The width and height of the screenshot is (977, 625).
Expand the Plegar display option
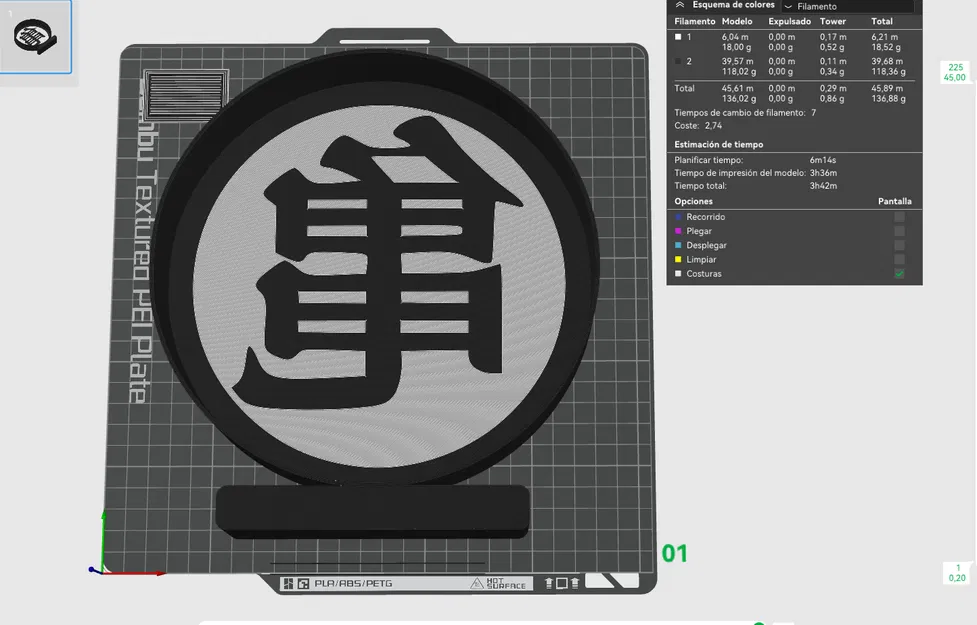click(x=899, y=231)
